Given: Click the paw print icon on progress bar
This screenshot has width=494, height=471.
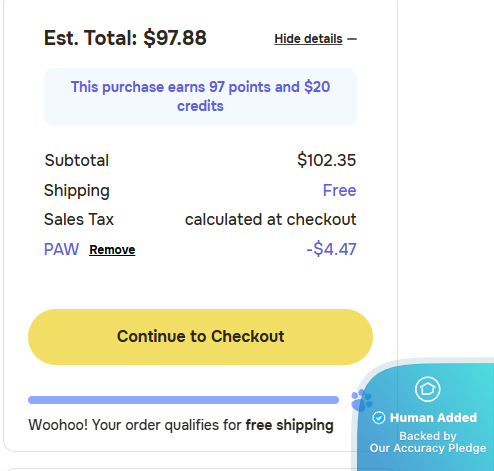Looking at the screenshot, I should click(361, 400).
